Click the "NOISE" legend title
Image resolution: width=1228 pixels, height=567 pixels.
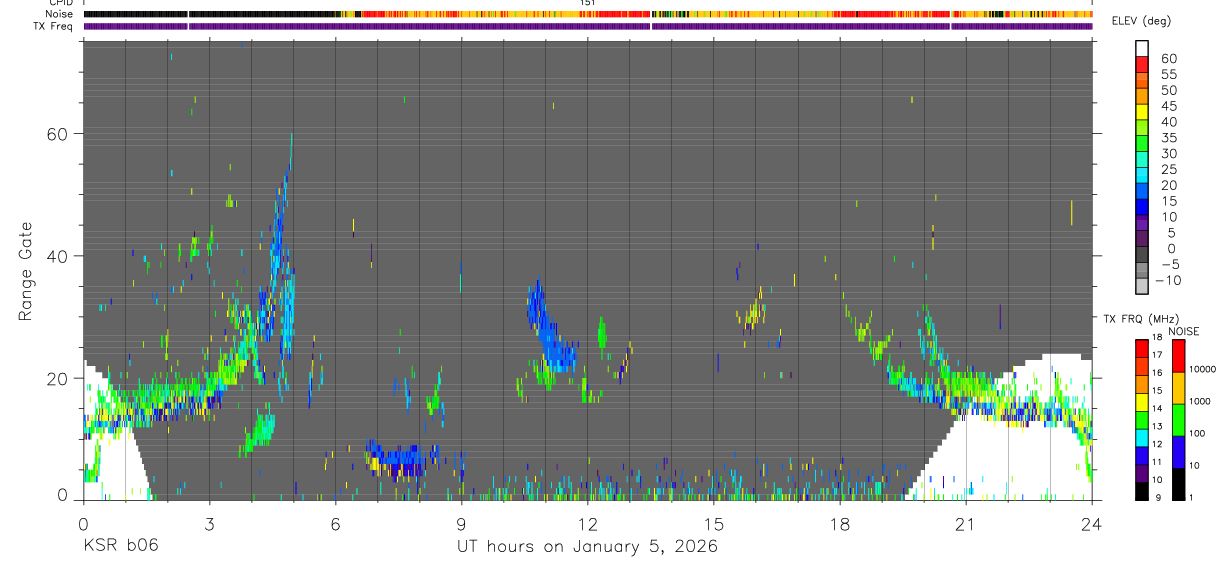pyautogui.click(x=1183, y=331)
